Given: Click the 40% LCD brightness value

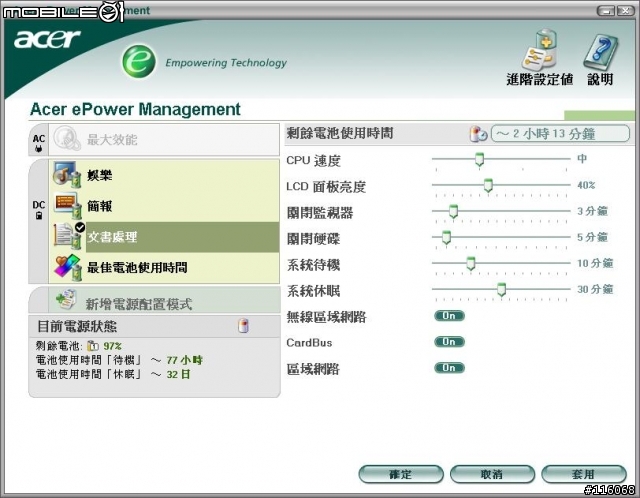Looking at the screenshot, I should [x=586, y=185].
